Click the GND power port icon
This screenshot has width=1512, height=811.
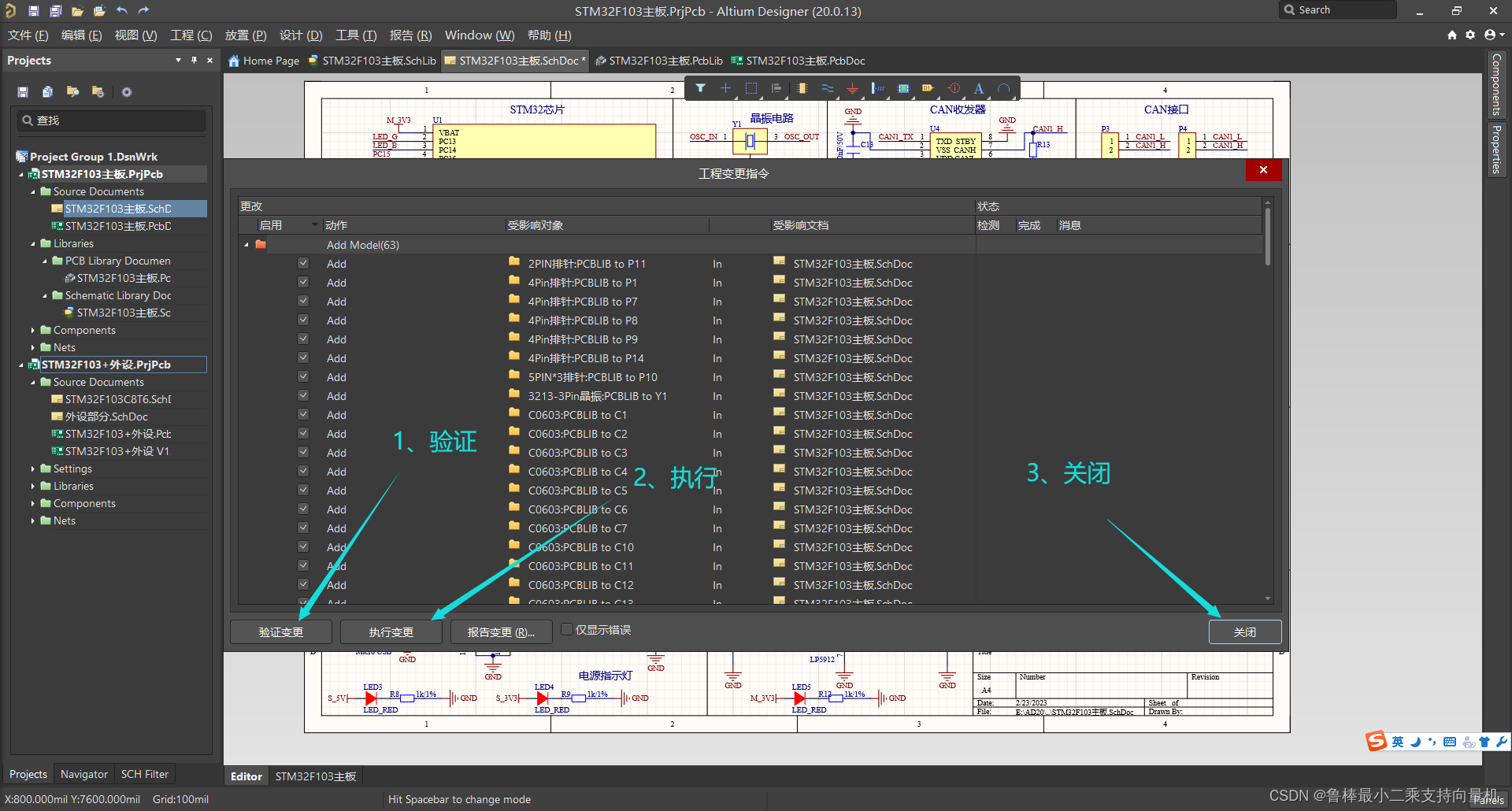(x=852, y=88)
